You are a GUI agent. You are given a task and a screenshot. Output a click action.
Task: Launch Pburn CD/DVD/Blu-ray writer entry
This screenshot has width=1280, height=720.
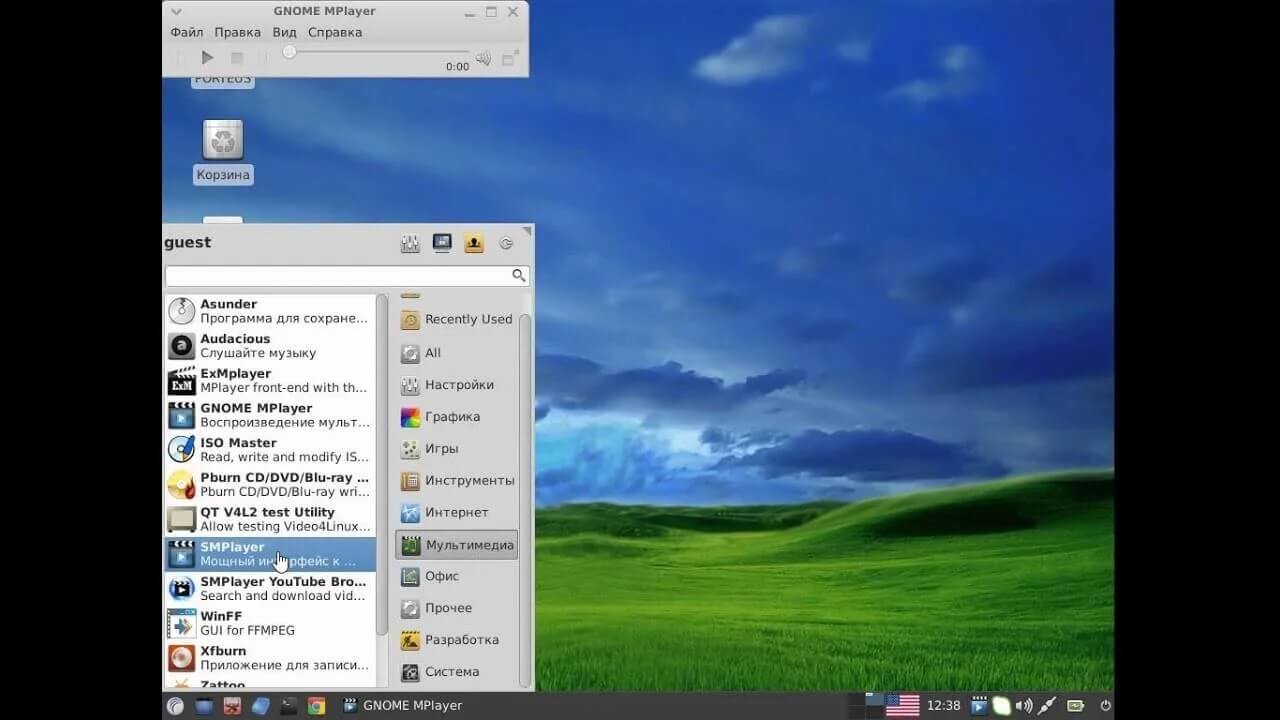[x=270, y=485]
